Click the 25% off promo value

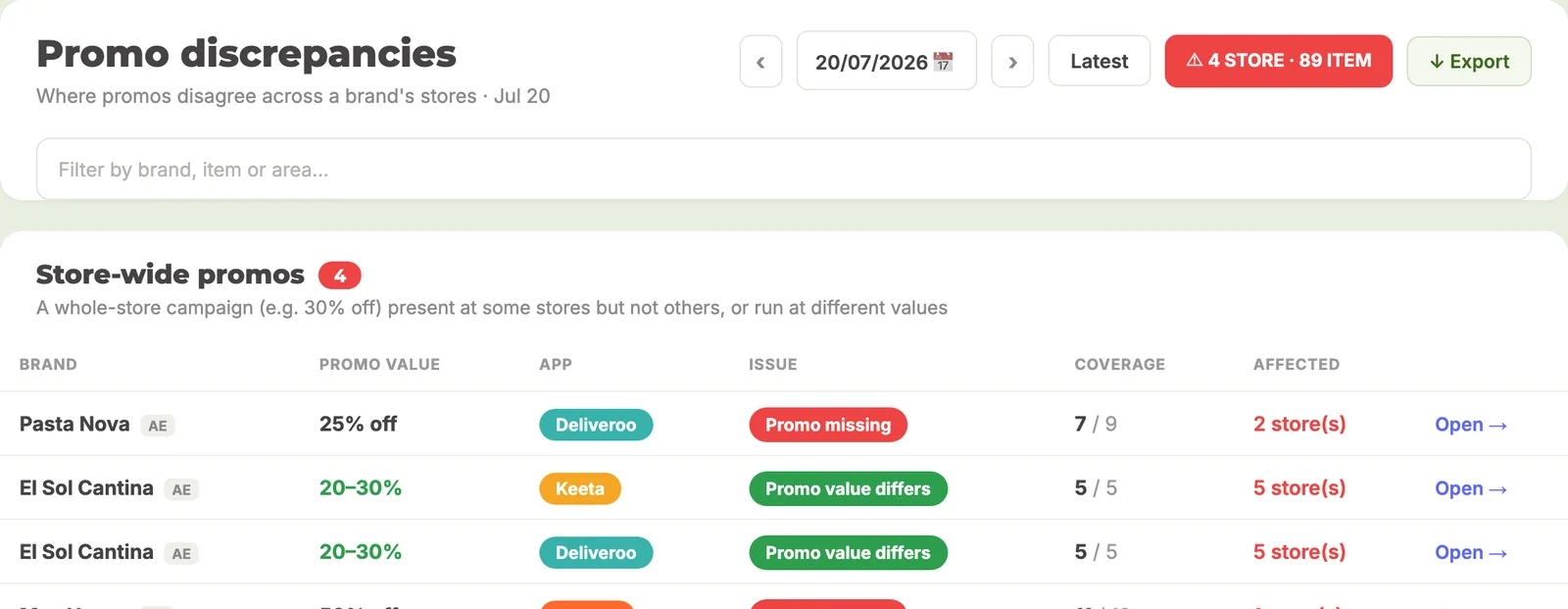pos(358,424)
